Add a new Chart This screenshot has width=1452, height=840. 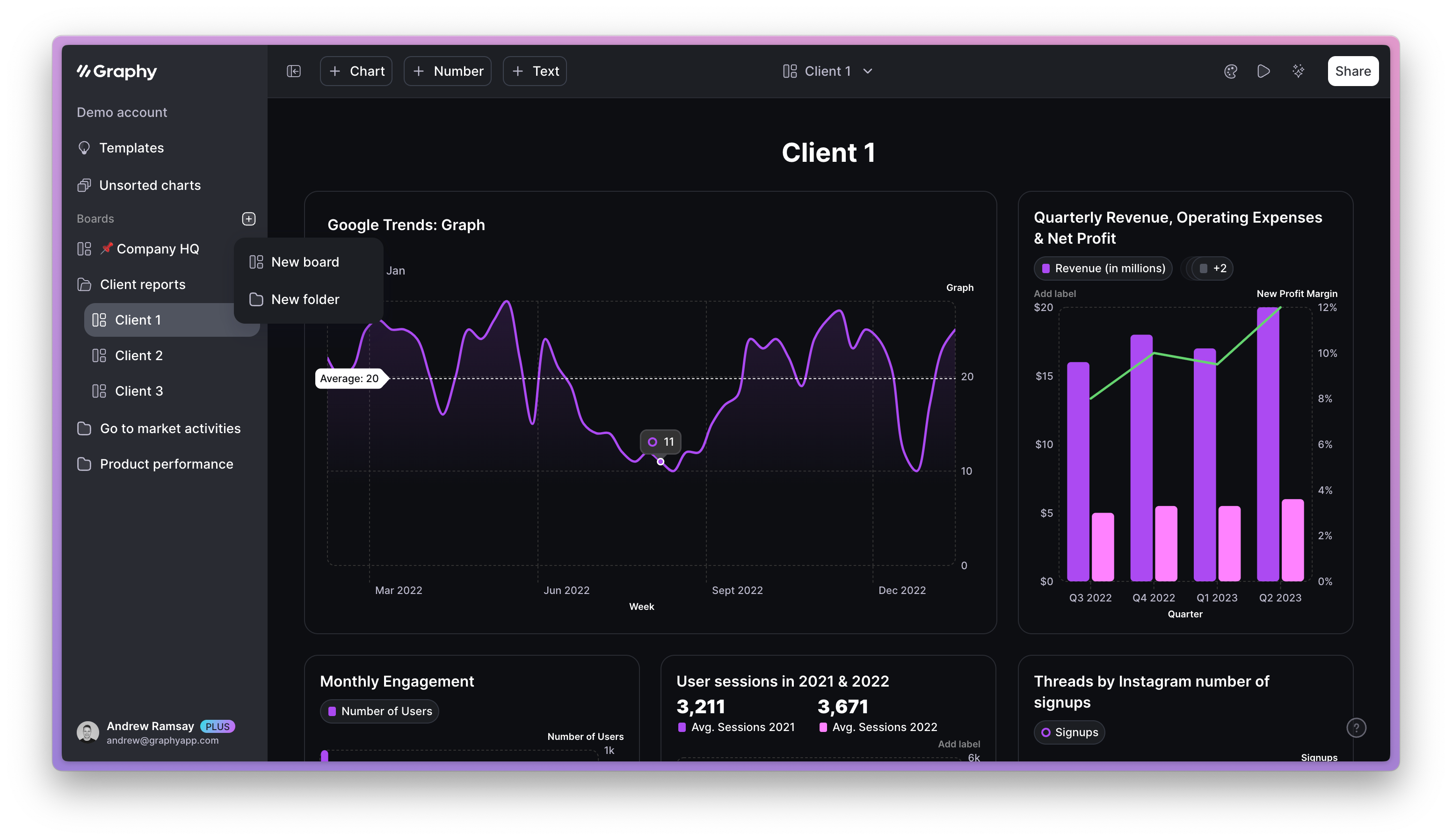(356, 71)
